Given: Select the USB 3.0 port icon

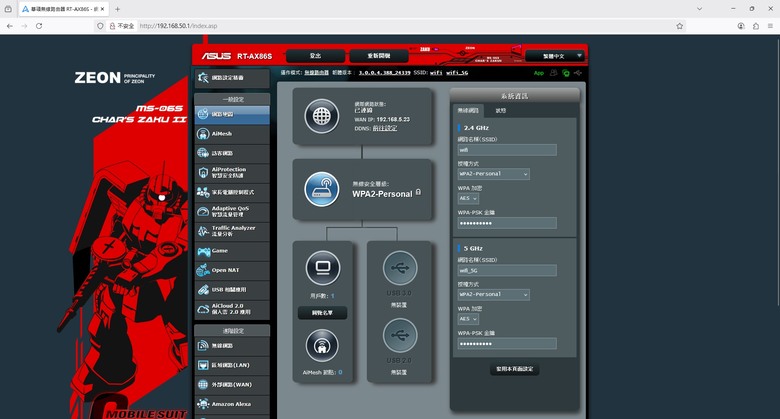Looking at the screenshot, I should coord(399,268).
